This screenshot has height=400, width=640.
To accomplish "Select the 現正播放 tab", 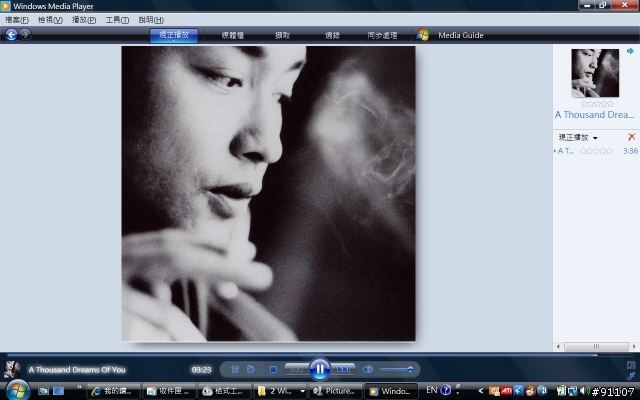I will coord(174,35).
